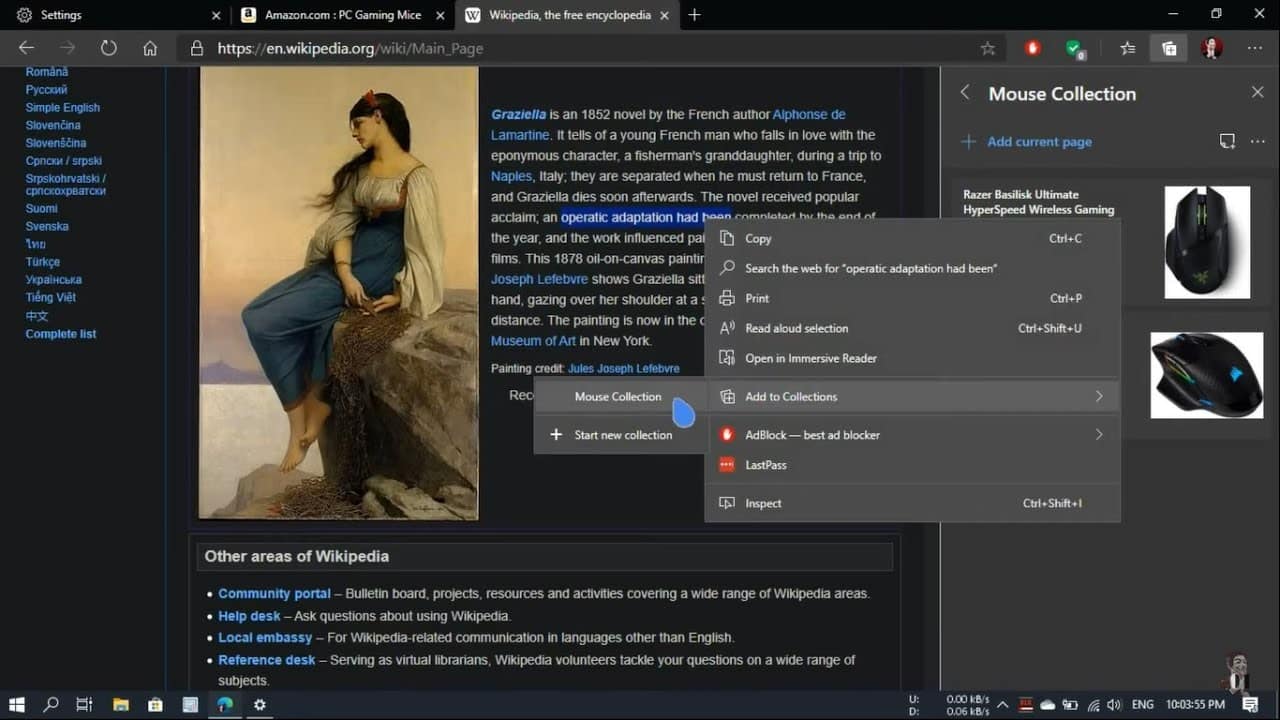Click Start new collection option
The height and width of the screenshot is (720, 1280).
(x=622, y=435)
